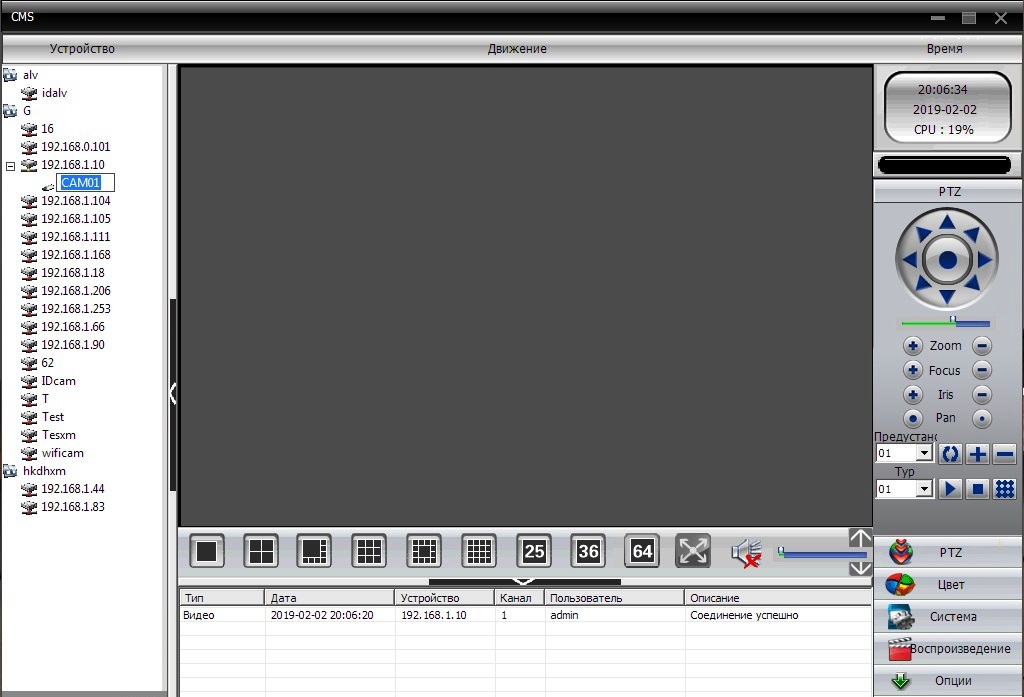Open the tour number dropdown
This screenshot has width=1024, height=697.
pos(923,490)
